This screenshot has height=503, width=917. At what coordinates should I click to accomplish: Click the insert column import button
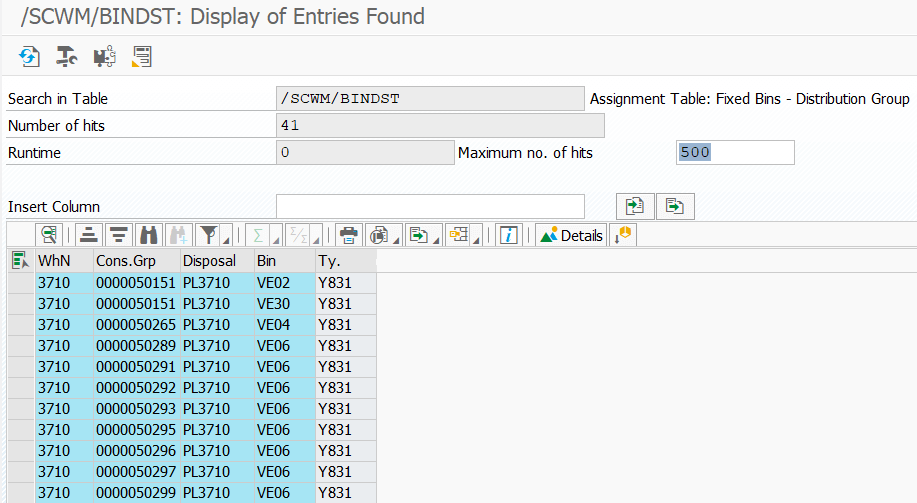[635, 206]
